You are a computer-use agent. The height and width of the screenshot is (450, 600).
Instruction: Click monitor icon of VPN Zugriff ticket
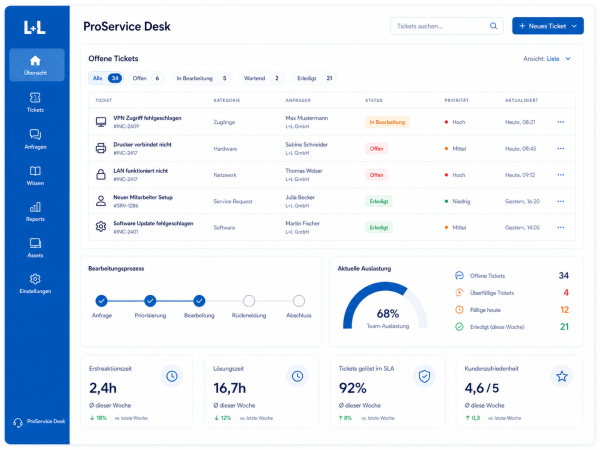point(101,122)
